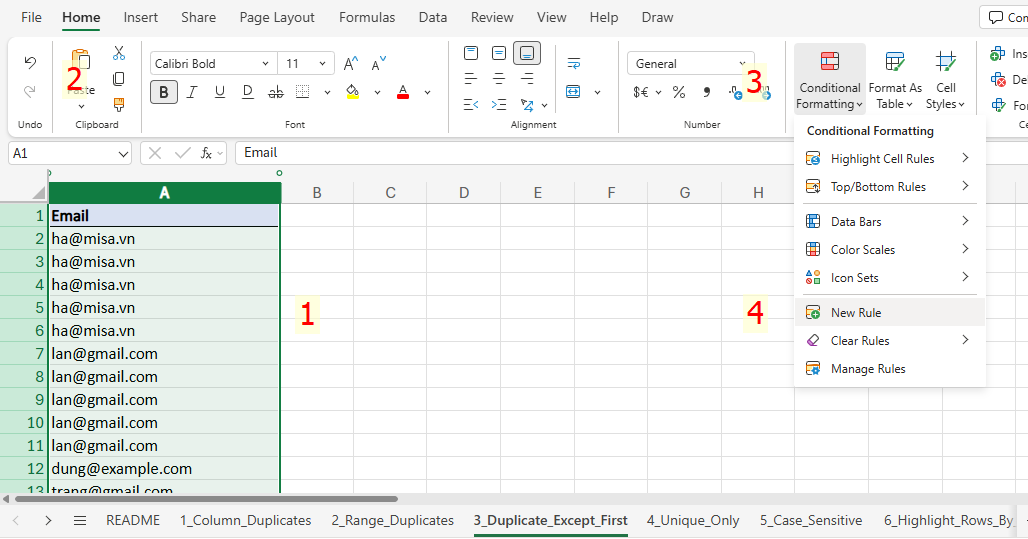Screen dimensions: 1028x539
Task: Align text right
Action: (x=527, y=79)
